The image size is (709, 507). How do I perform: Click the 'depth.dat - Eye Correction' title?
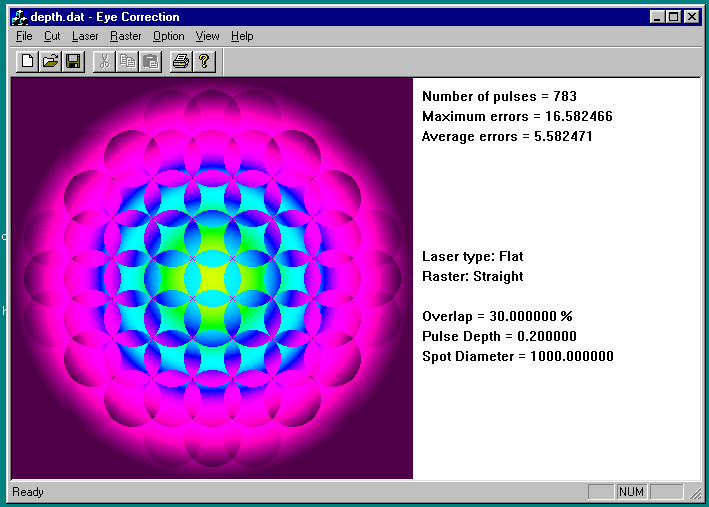pyautogui.click(x=105, y=17)
